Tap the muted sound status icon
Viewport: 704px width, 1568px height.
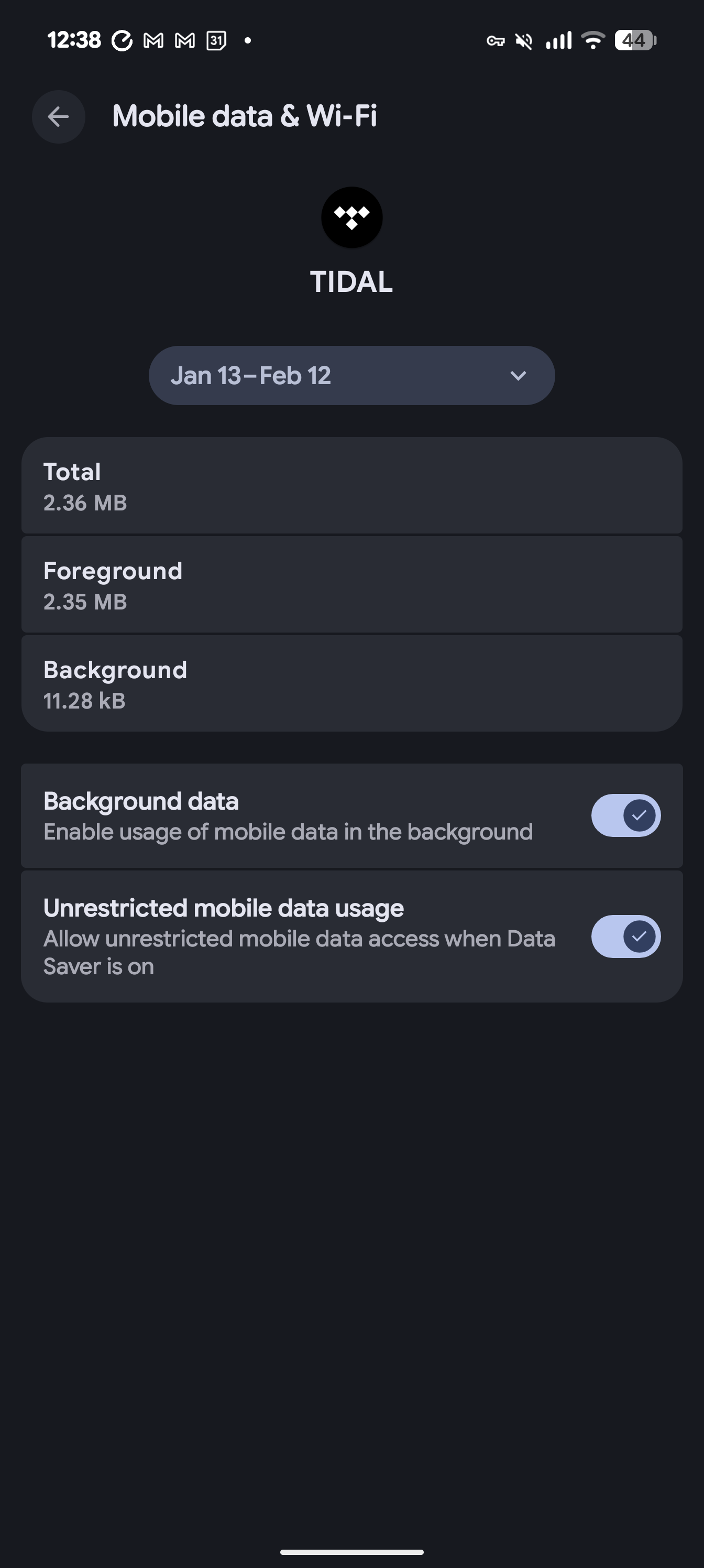point(524,41)
